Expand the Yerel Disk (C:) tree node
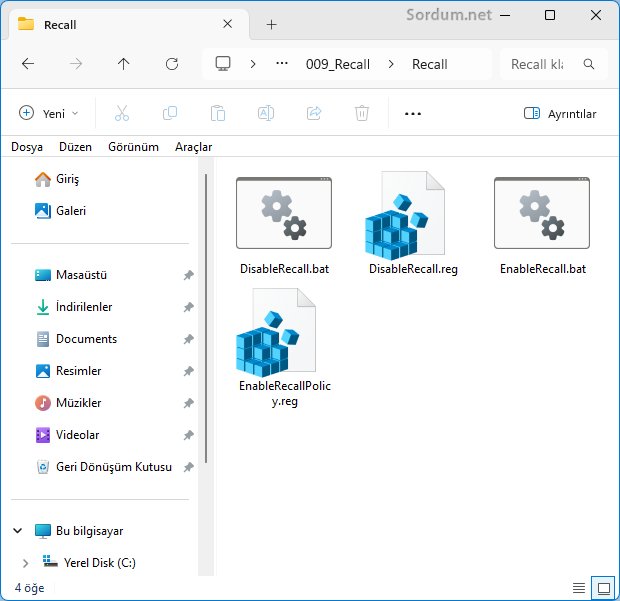Screen dimensions: 620x601 pyautogui.click(x=25, y=563)
